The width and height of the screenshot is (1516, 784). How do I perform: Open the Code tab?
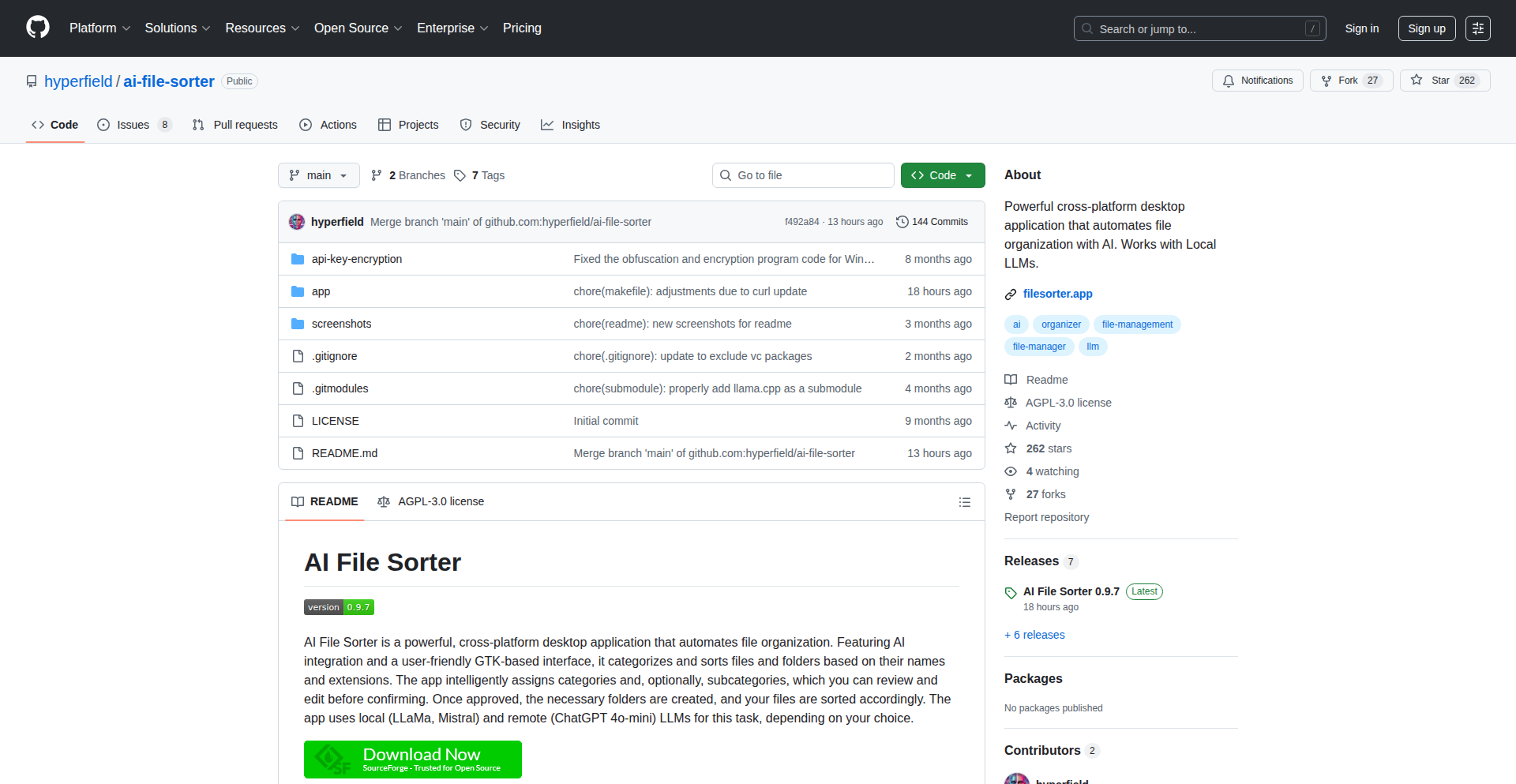point(55,125)
